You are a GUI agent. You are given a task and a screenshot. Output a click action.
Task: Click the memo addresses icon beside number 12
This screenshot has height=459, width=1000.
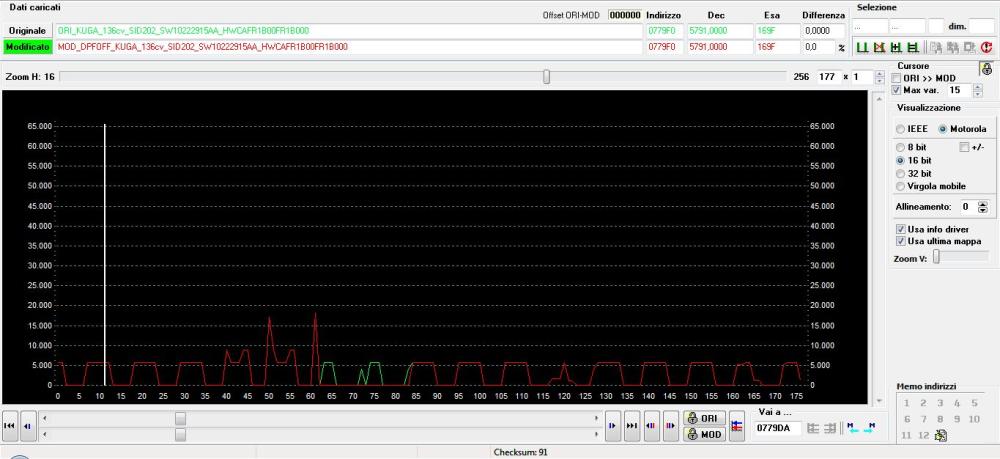(939, 435)
